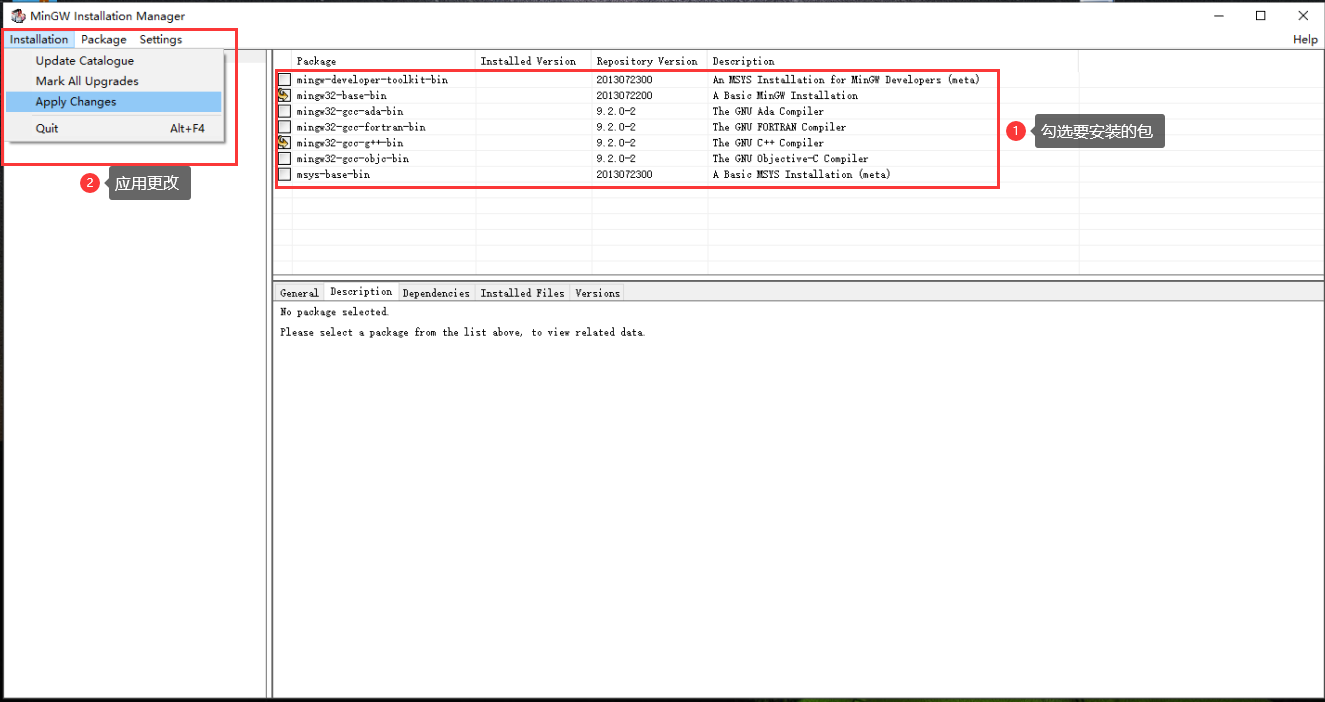This screenshot has width=1325, height=702.
Task: Toggle the mingw32-gcc-fortran-bin checkbox
Action: (x=285, y=127)
